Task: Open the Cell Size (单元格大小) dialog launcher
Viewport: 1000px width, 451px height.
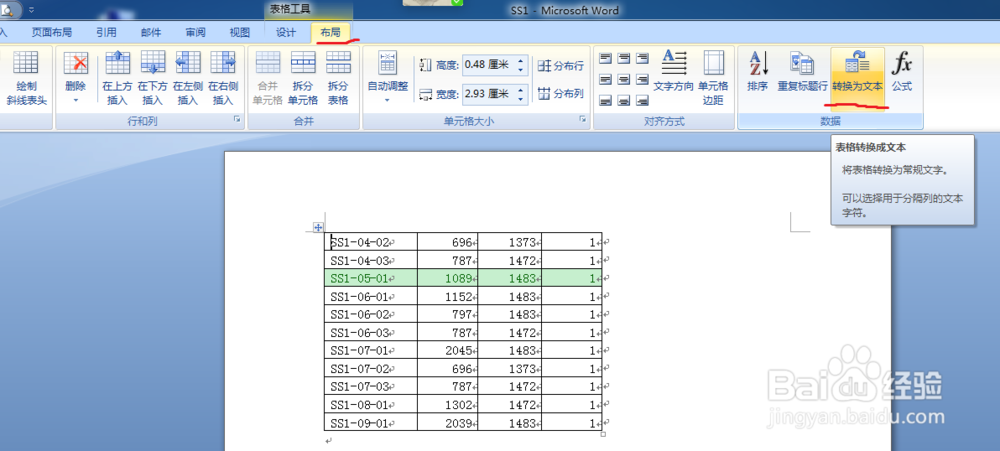Action: [x=583, y=119]
